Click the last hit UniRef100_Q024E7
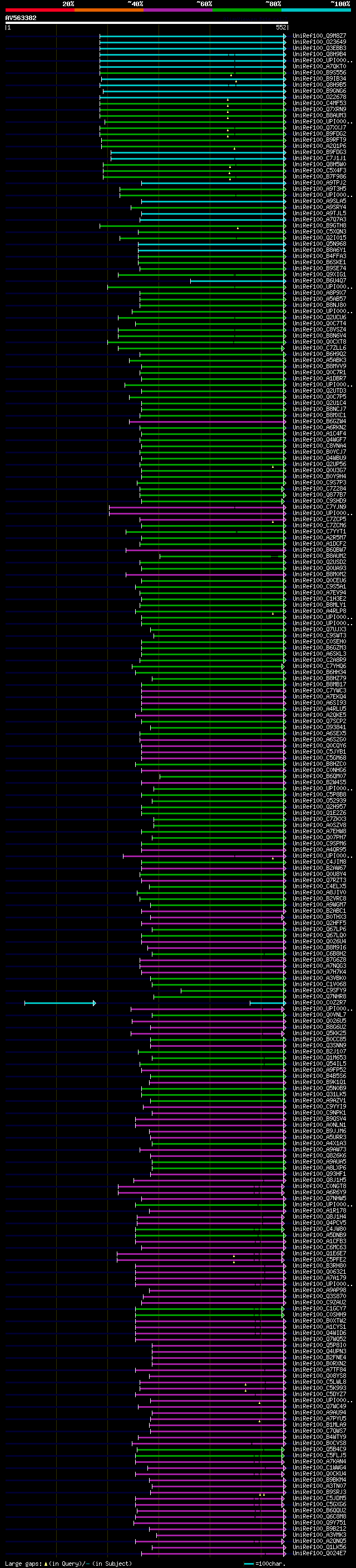 pos(319,1554)
